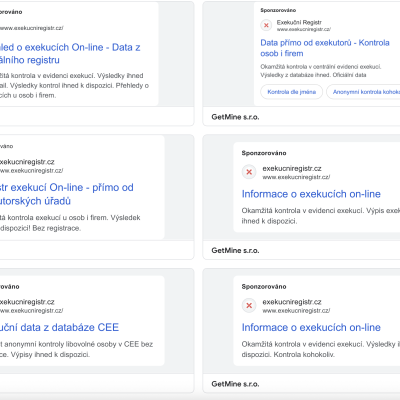Screen dimensions: 400x400
Task: Click the URL under Exekuční Registr
Action: [x=304, y=29]
